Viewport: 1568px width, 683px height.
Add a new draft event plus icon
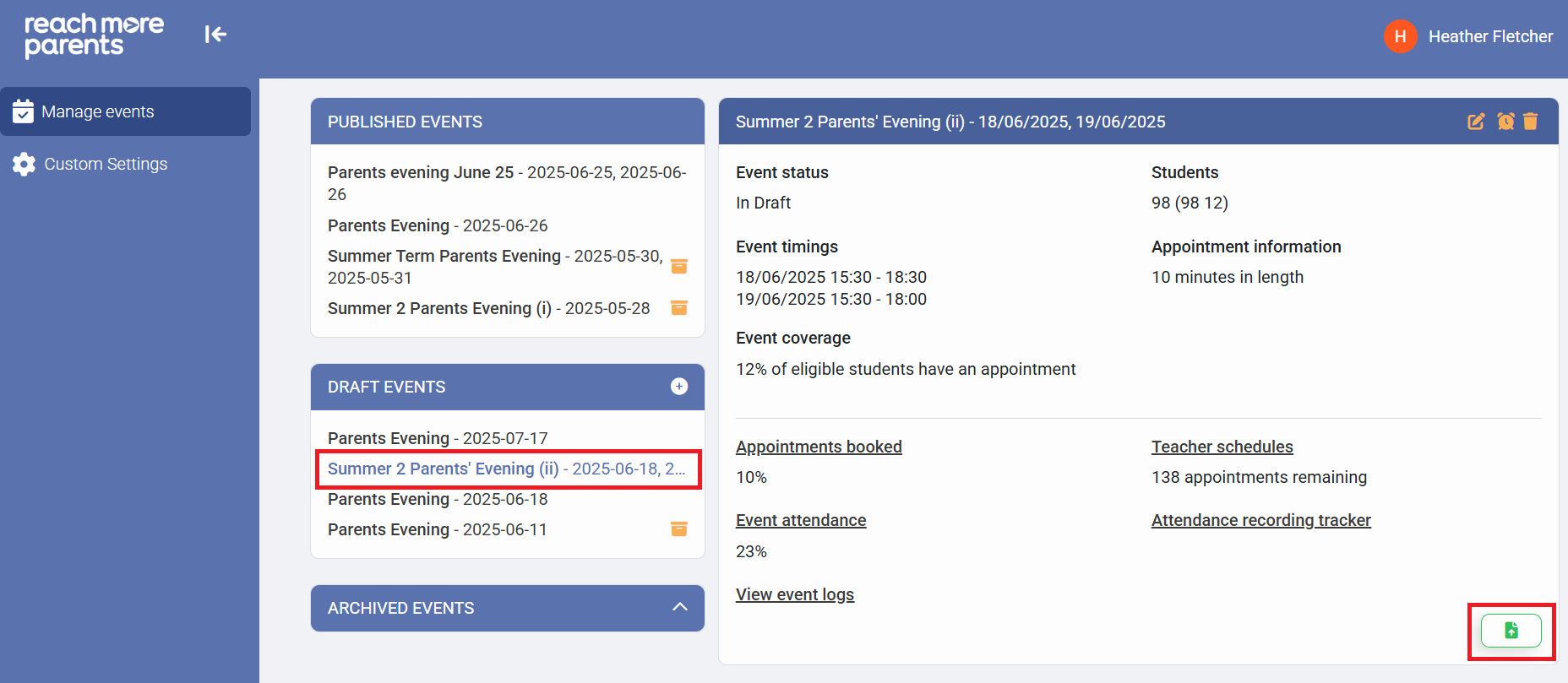tap(678, 387)
